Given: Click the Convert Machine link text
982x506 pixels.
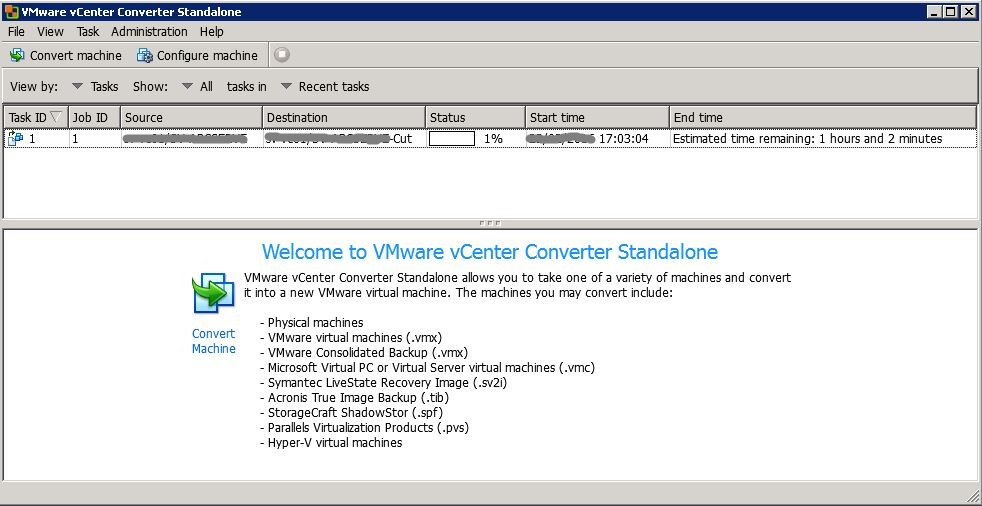Looking at the screenshot, I should pos(213,341).
